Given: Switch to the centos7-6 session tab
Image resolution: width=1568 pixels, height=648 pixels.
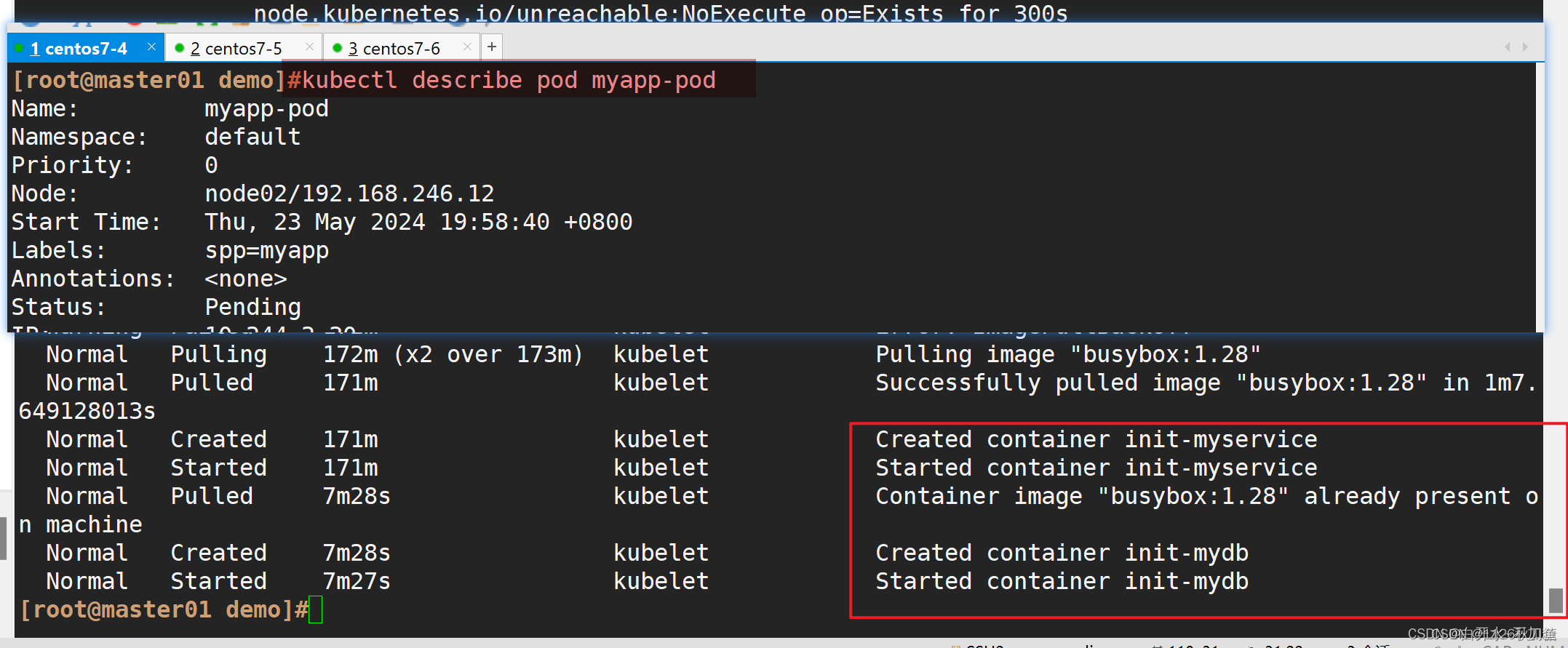Looking at the screenshot, I should (394, 49).
